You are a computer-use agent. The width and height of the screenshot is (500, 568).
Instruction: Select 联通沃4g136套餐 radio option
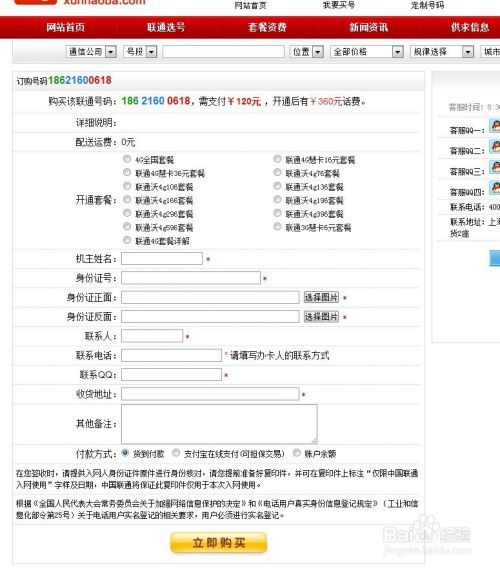277,186
